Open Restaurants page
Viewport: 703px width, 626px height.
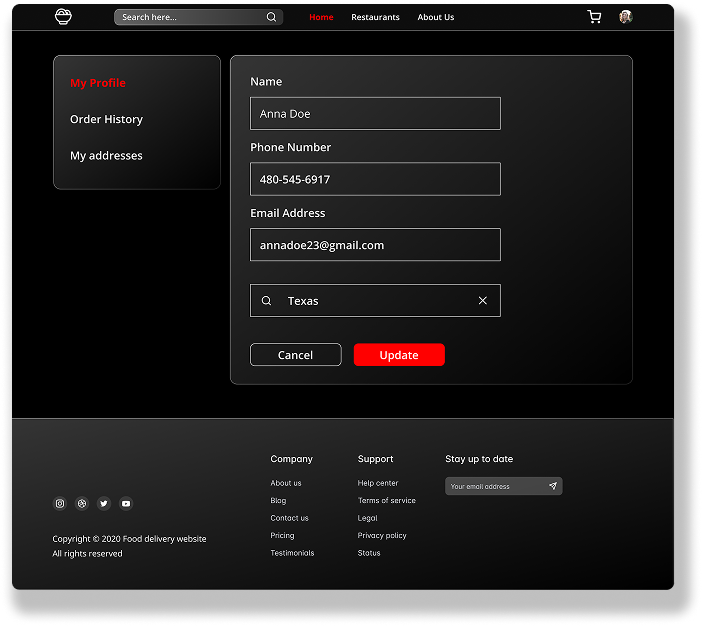tap(375, 17)
